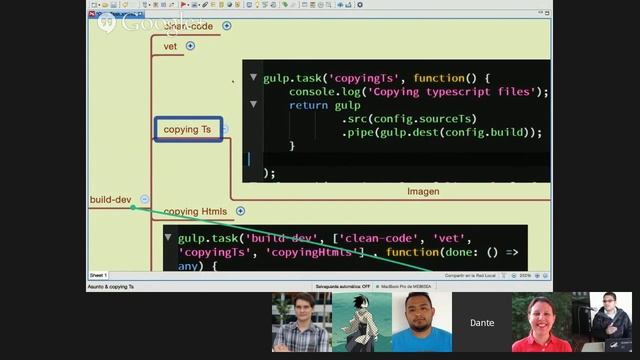Select the blue-shirt participant thumbnail
640x360 pixels.
pyautogui.click(x=422, y=322)
